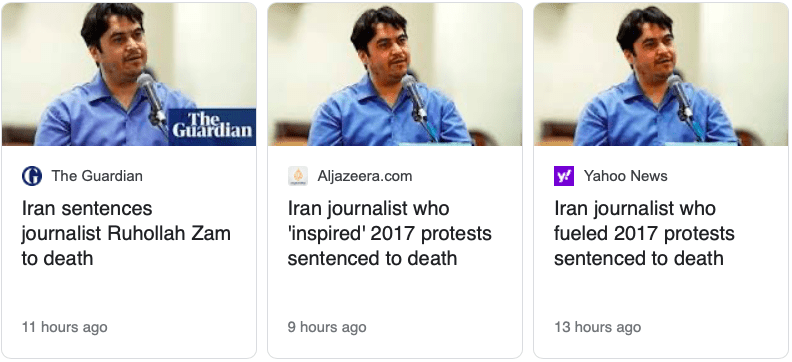Click the purple Yahoo News icon
The height and width of the screenshot is (362, 792).
coord(564,176)
